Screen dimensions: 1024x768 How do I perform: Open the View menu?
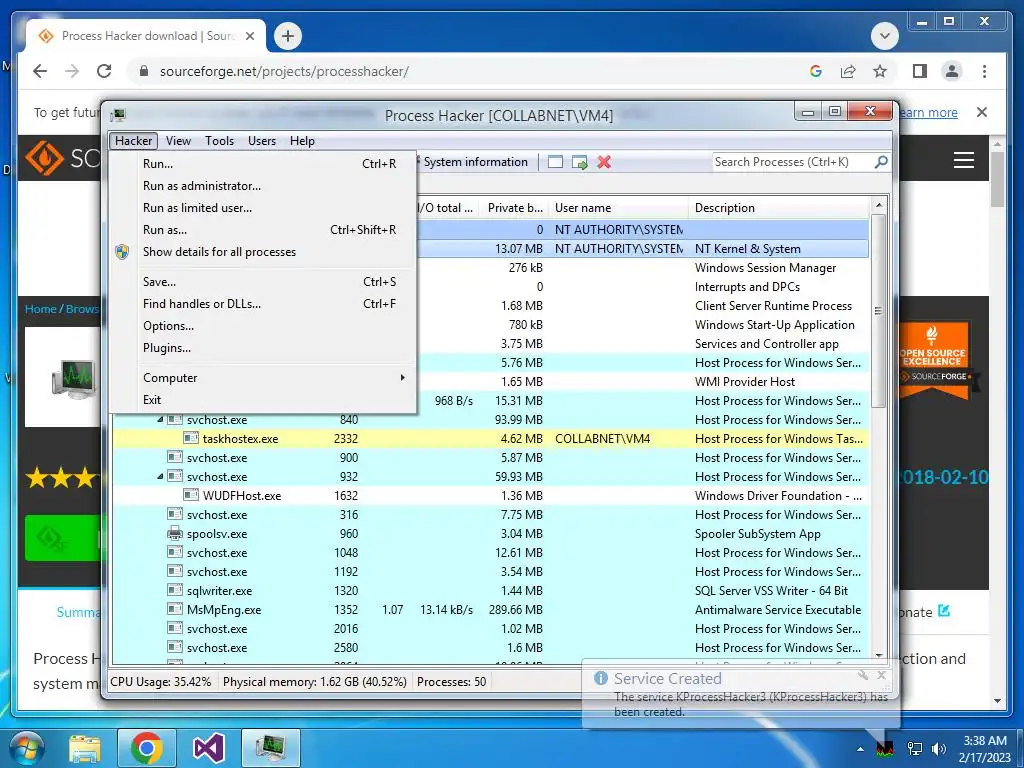pos(178,140)
